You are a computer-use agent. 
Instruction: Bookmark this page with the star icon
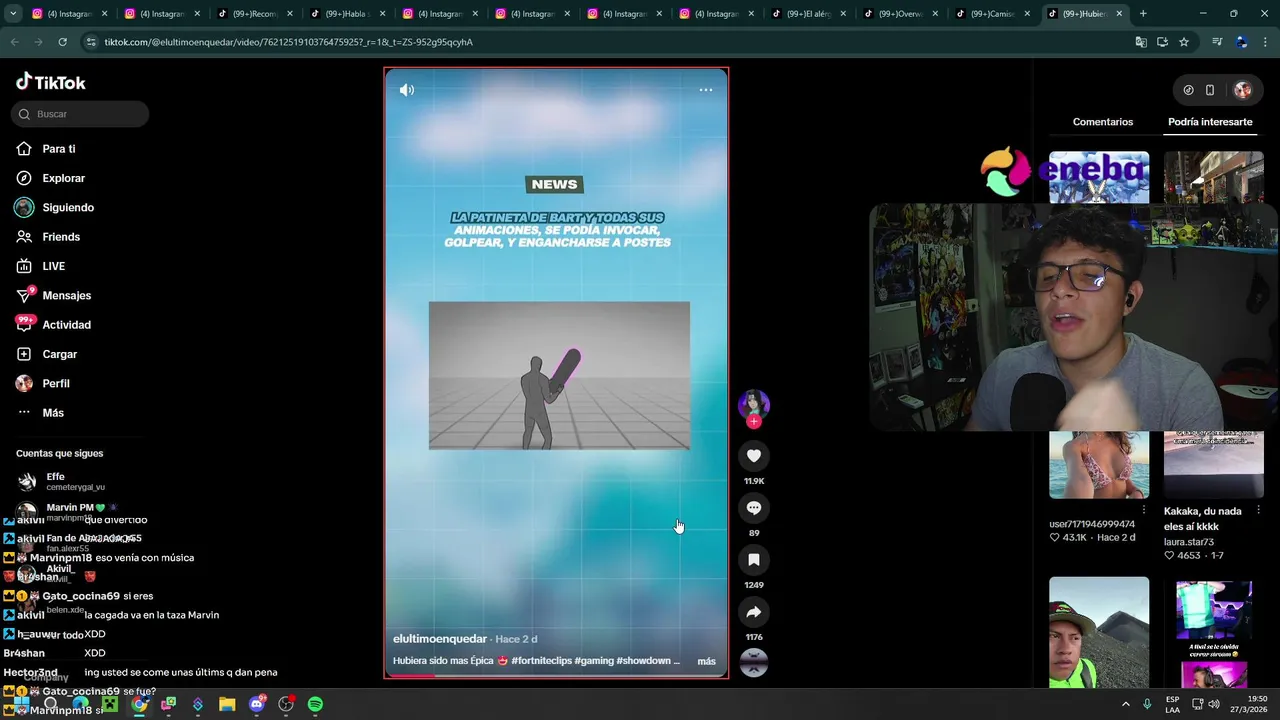[x=1184, y=42]
